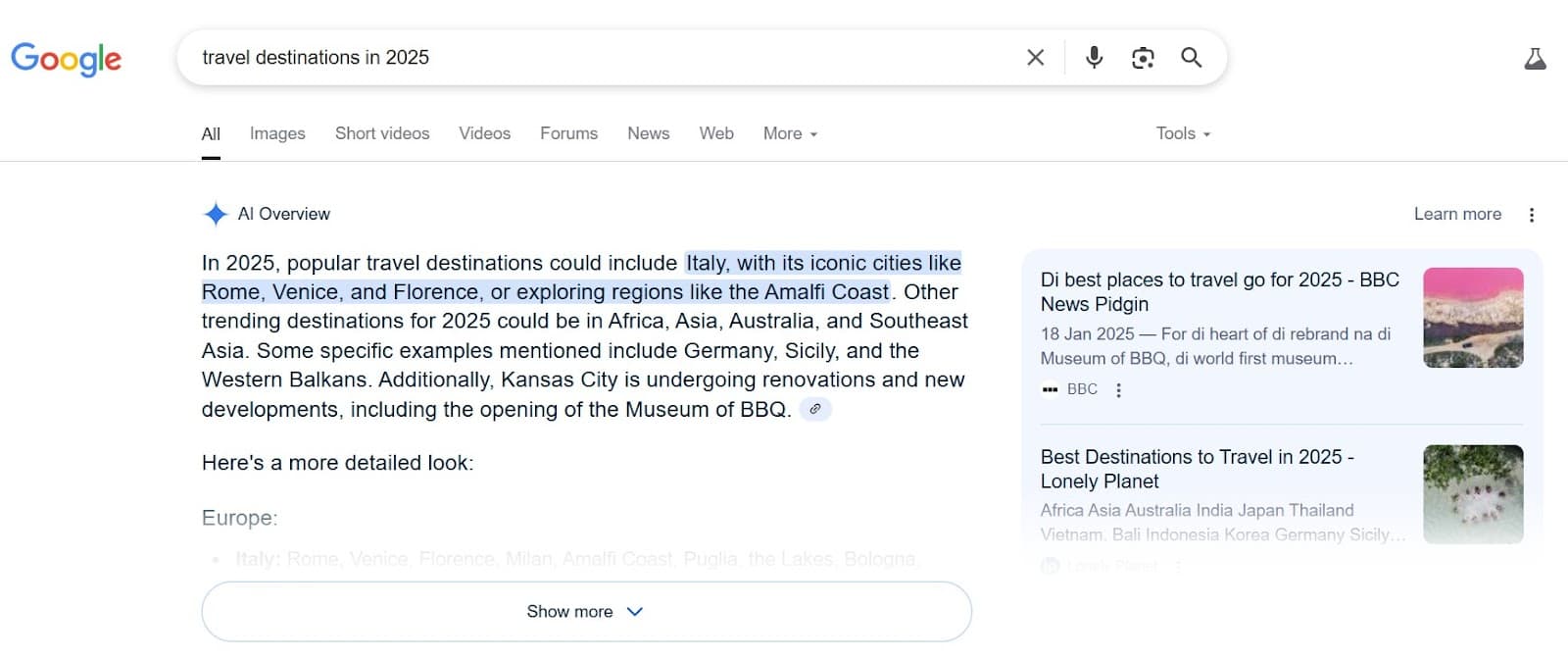
Task: Submit search with magnifying glass icon
Action: [1191, 58]
